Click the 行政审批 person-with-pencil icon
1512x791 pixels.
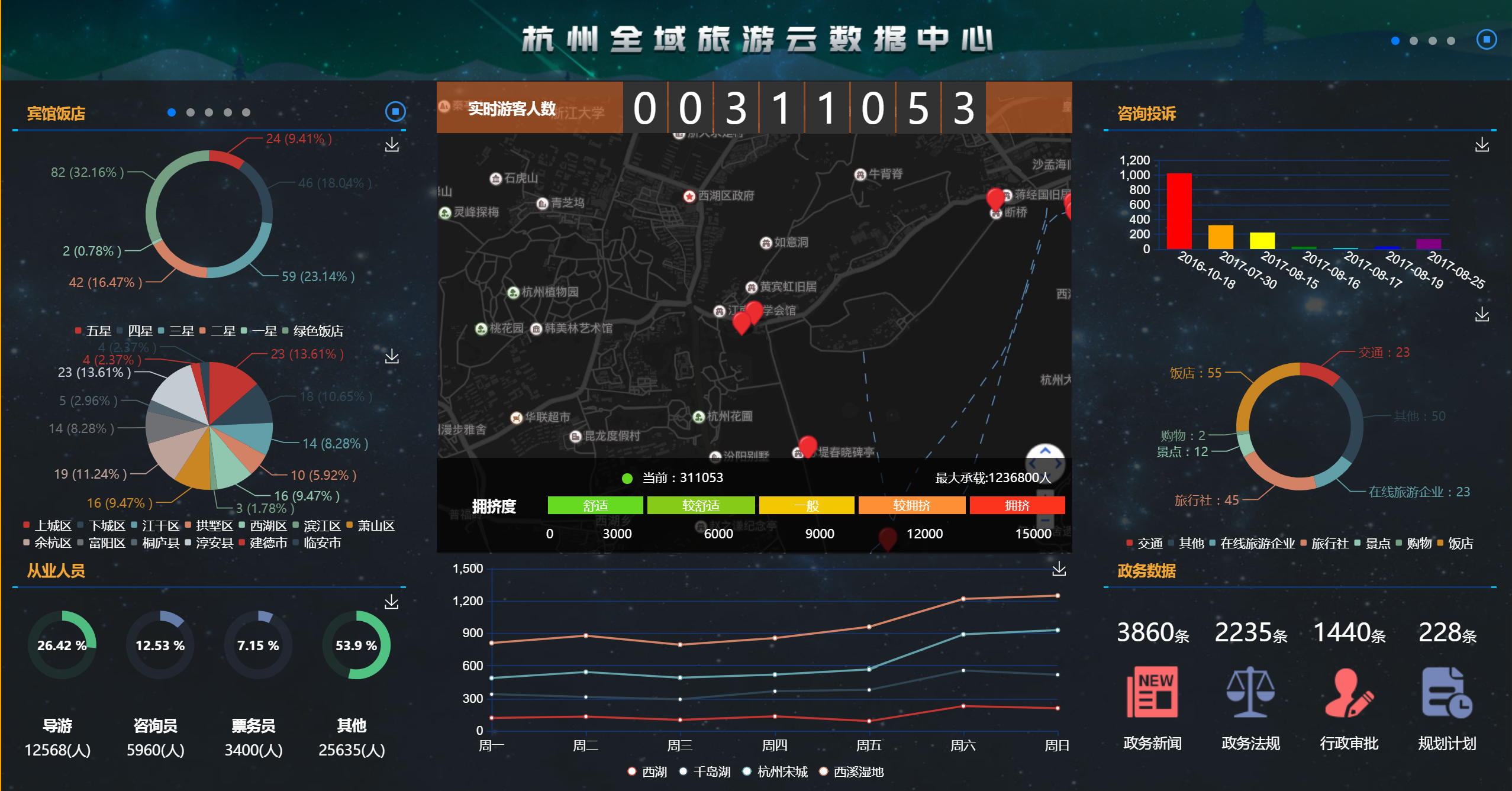1348,692
